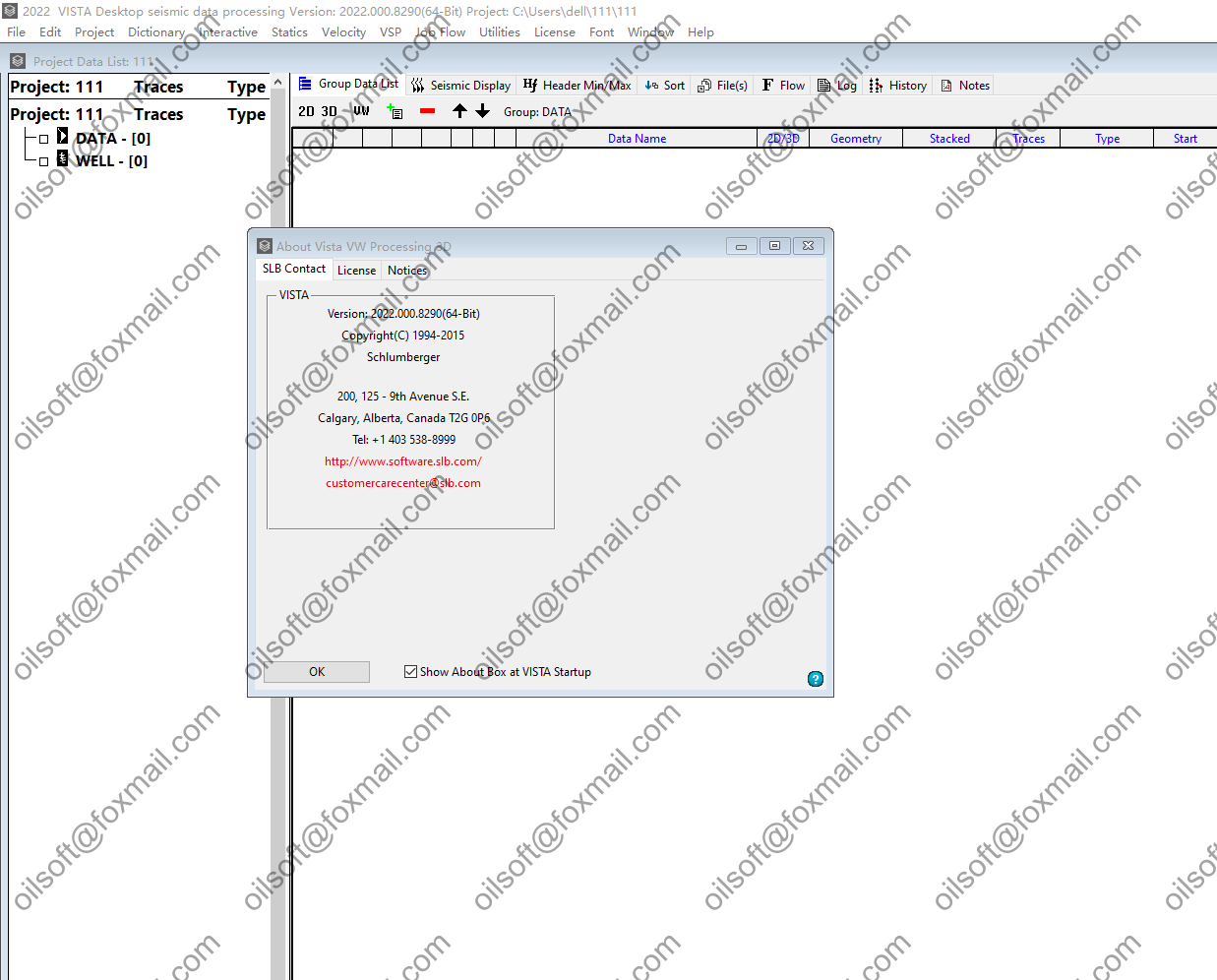This screenshot has width=1217, height=980.
Task: Select the 3D view toolbar icon
Action: pos(329,112)
